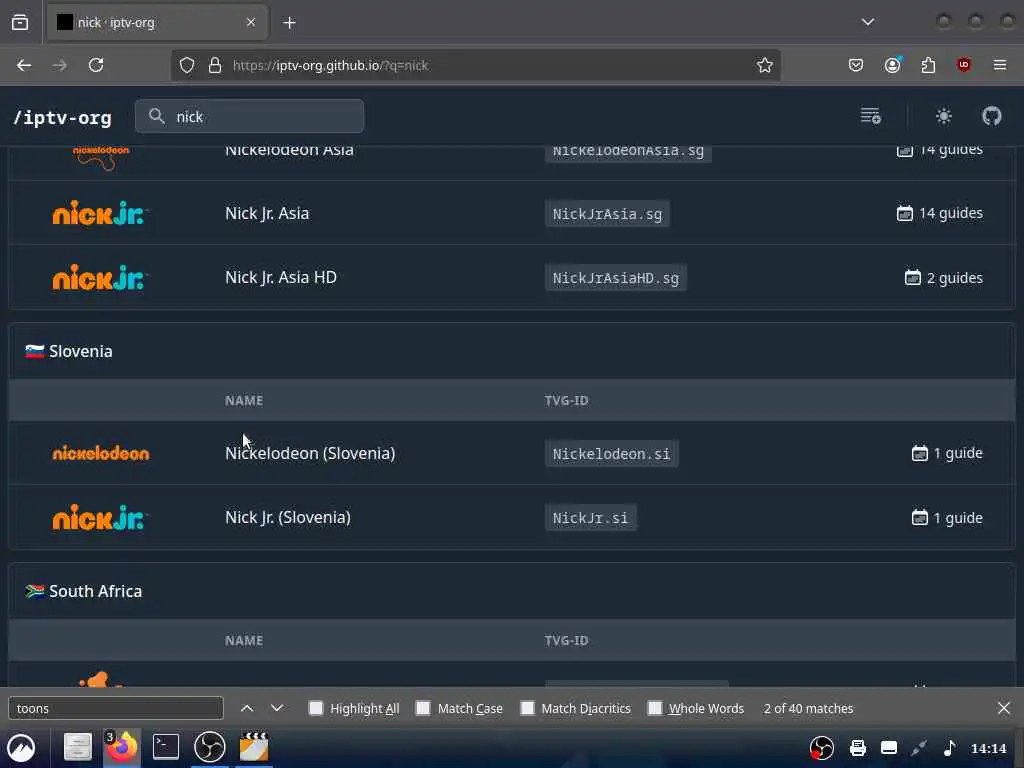This screenshot has height=768, width=1024.
Task: Switch to Firefox in the taskbar
Action: [121, 747]
